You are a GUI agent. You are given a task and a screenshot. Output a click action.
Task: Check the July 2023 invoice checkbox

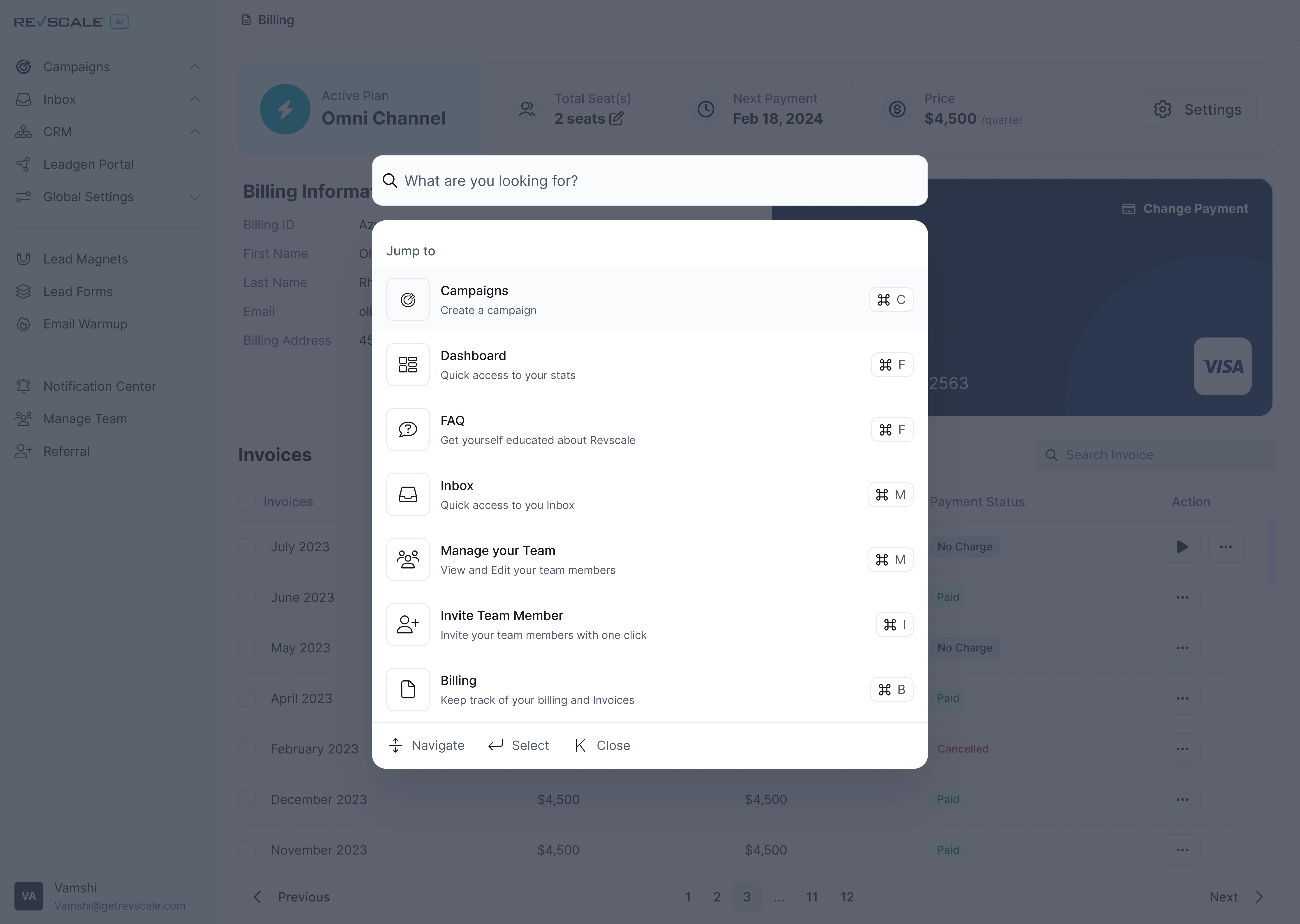point(248,547)
